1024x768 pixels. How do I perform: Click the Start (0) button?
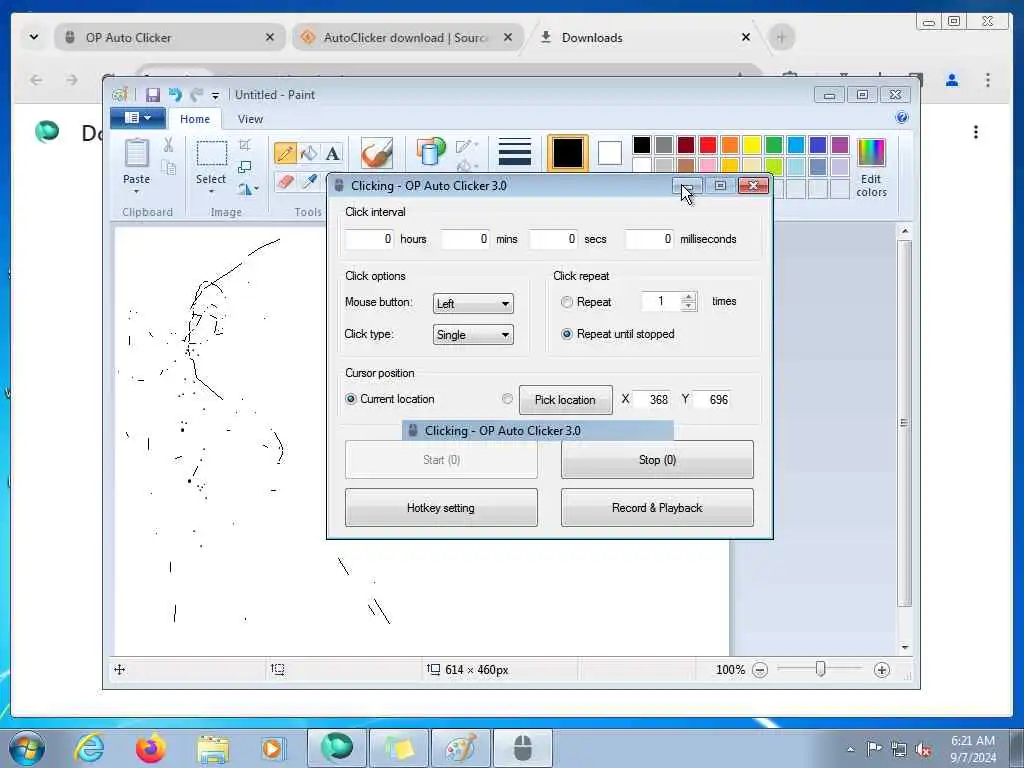click(441, 460)
